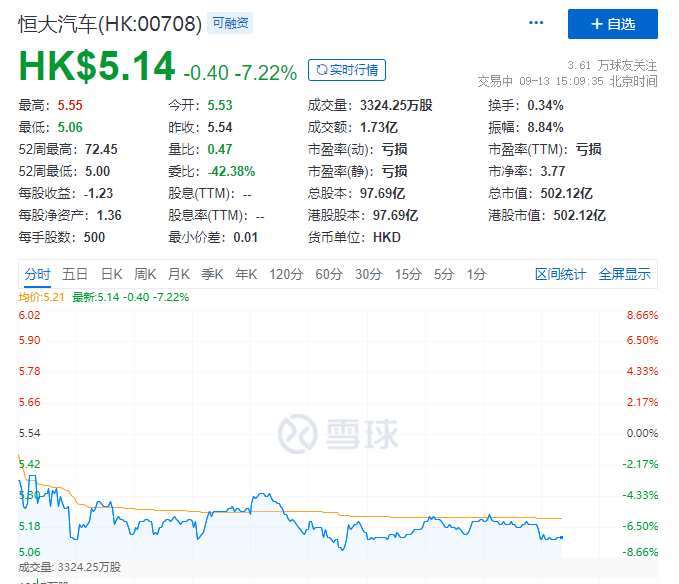Switch to the 五日 chart tab
This screenshot has width=679, height=584.
(75, 274)
